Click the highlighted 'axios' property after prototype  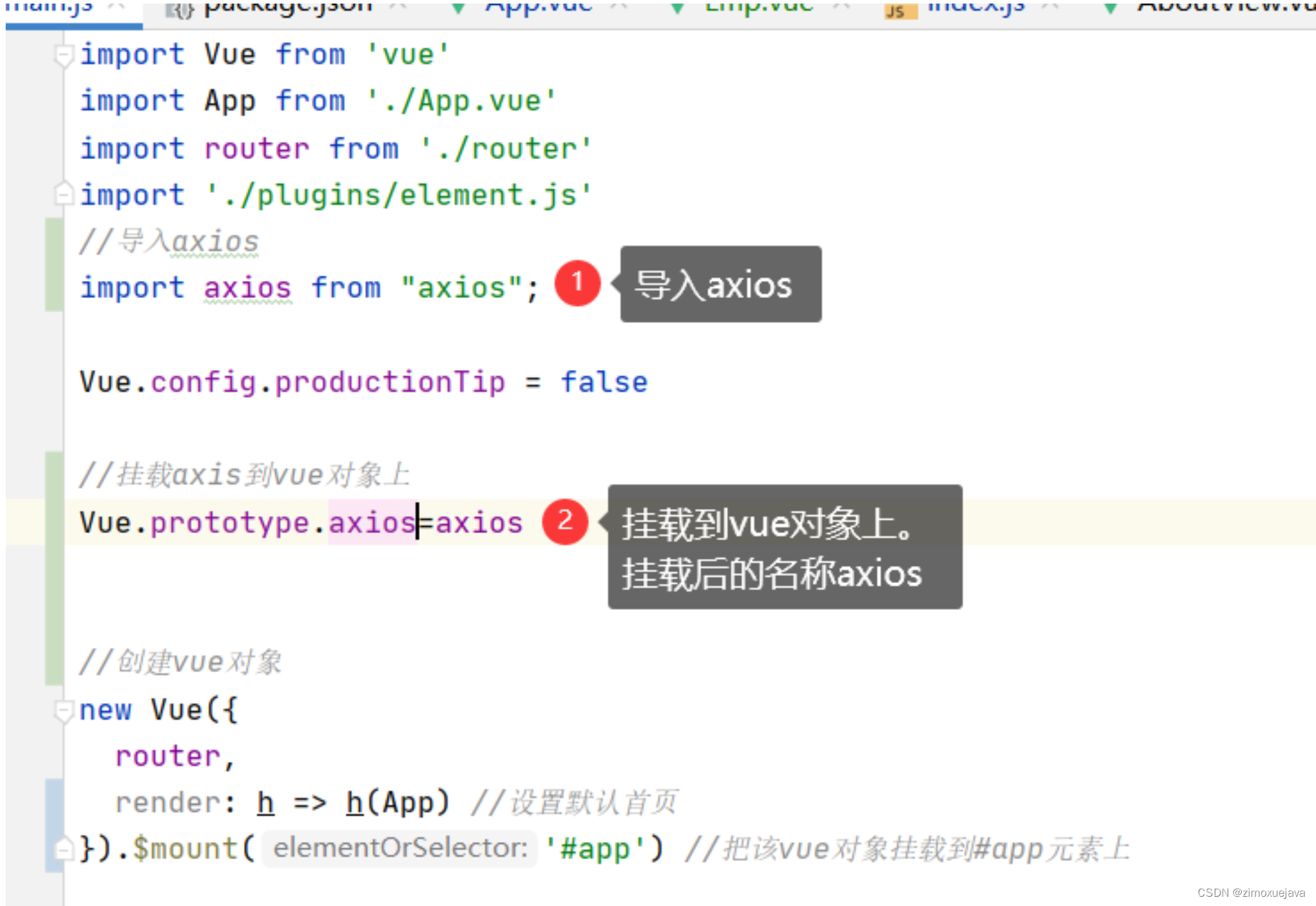(372, 523)
